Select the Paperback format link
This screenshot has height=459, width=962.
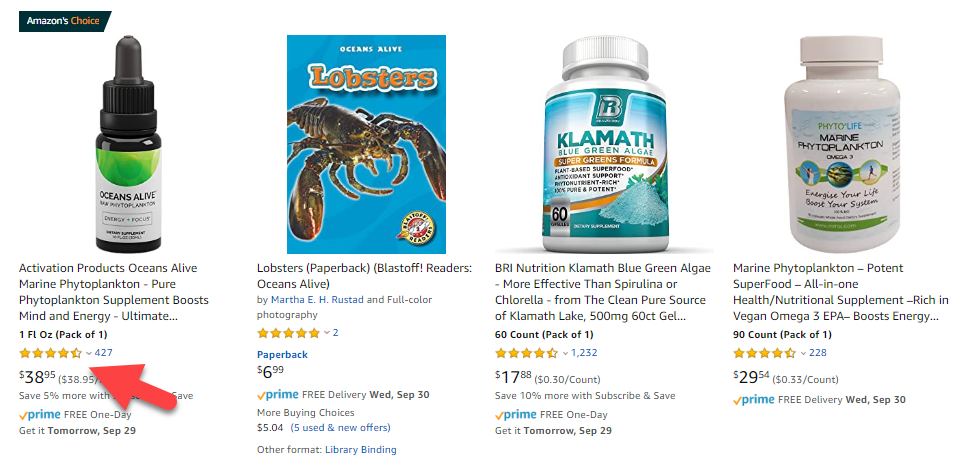(x=282, y=355)
